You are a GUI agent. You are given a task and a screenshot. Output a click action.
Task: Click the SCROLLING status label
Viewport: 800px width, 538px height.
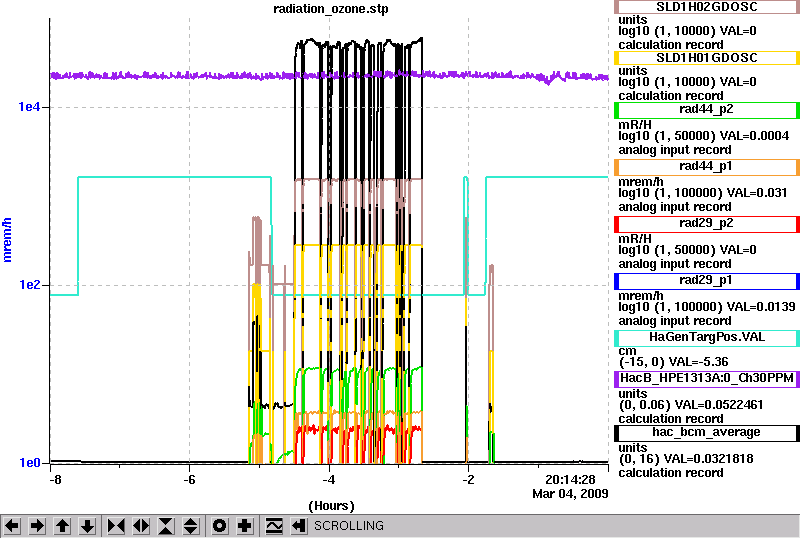[348, 526]
